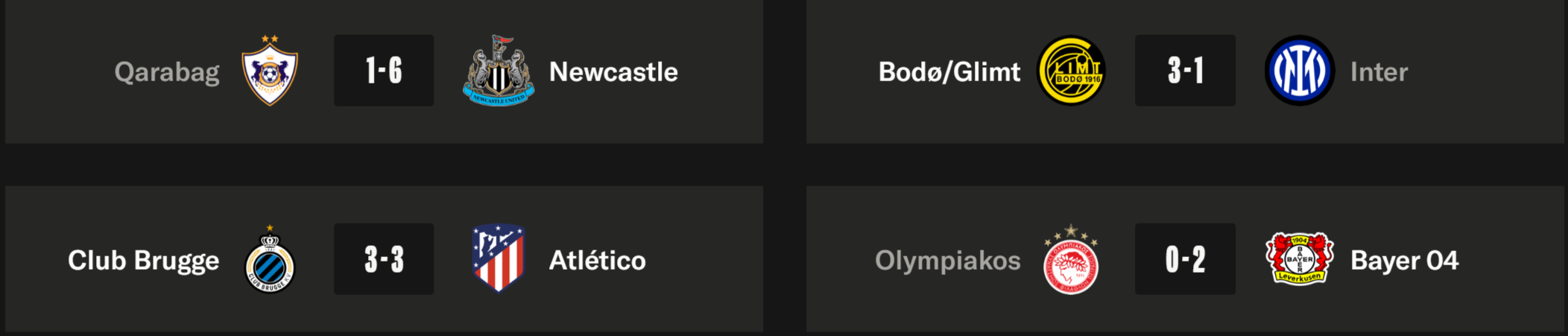Open the Olympiakos team name

coord(947,261)
